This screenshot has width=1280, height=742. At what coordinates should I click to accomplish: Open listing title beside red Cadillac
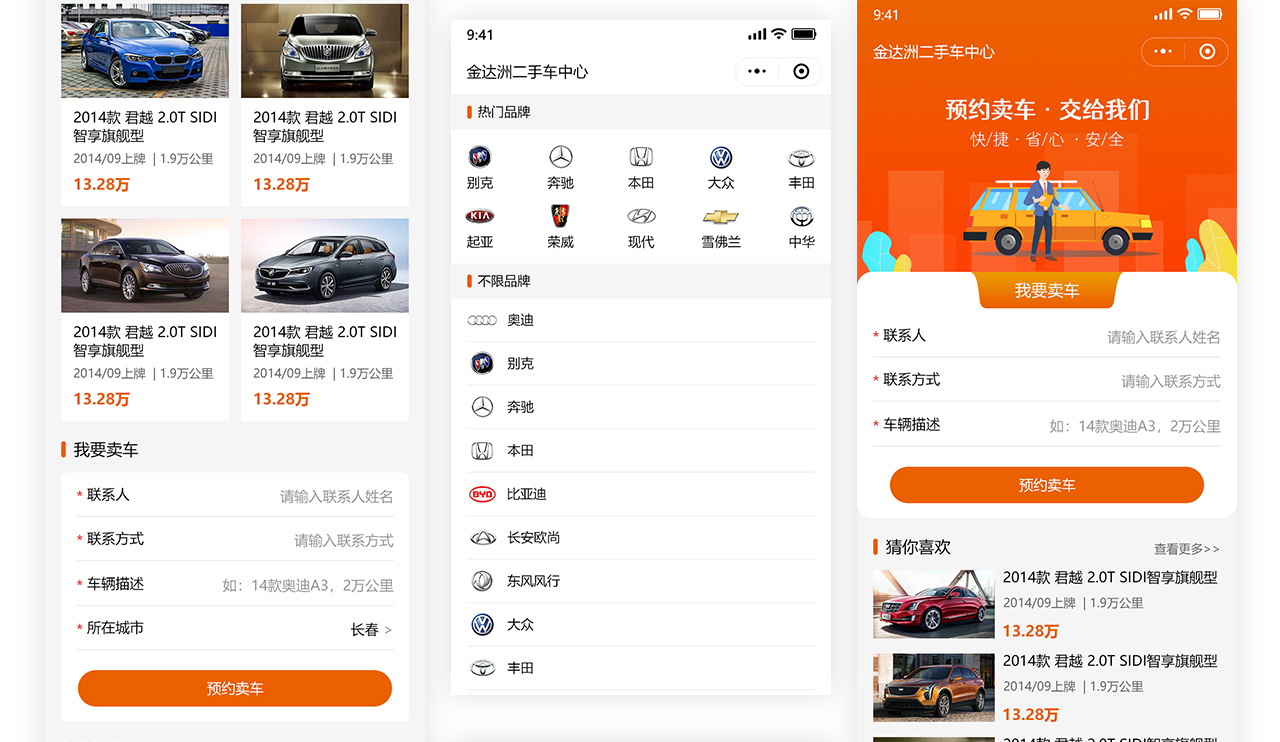(1110, 577)
